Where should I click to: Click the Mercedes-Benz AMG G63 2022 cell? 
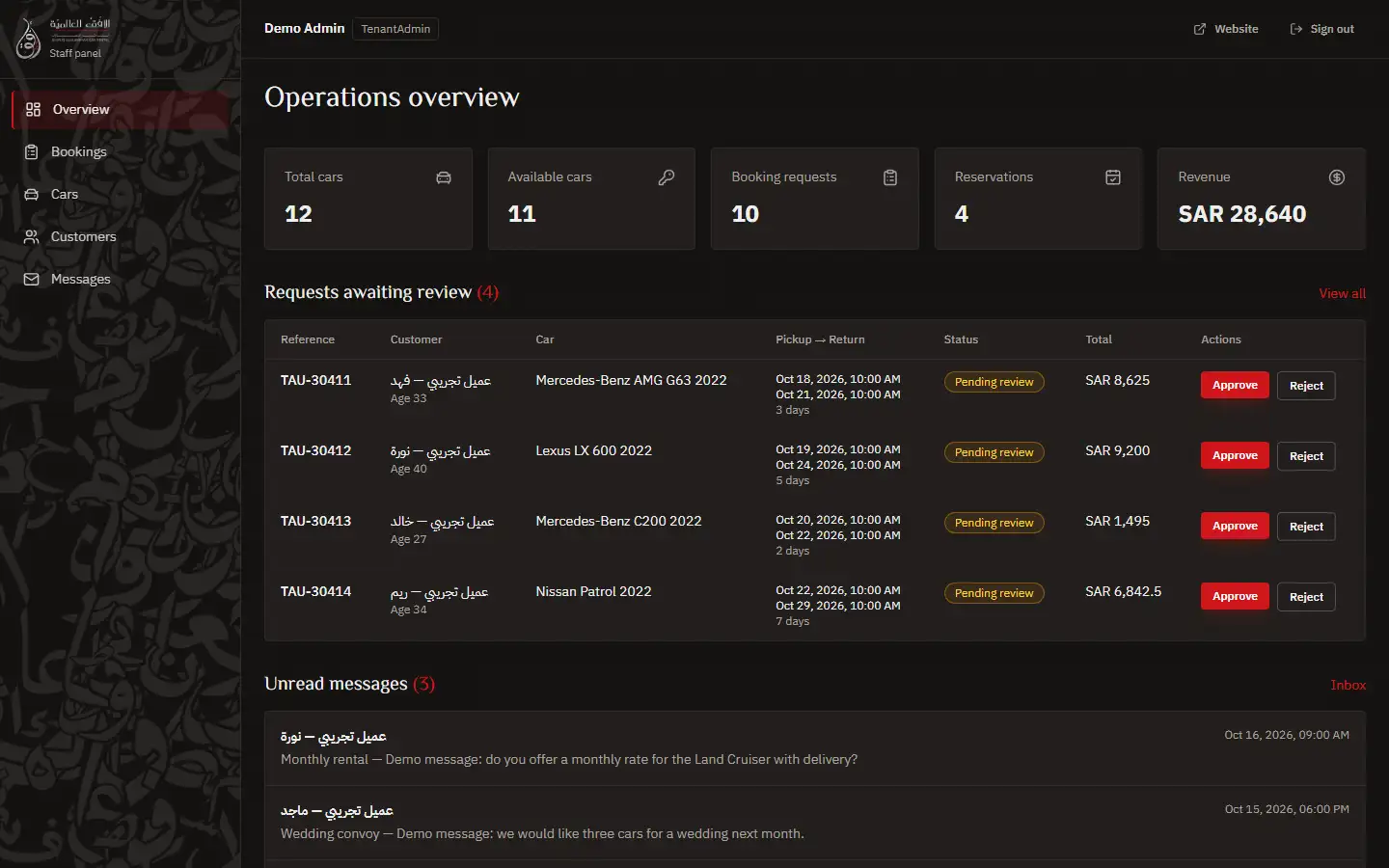tap(631, 381)
